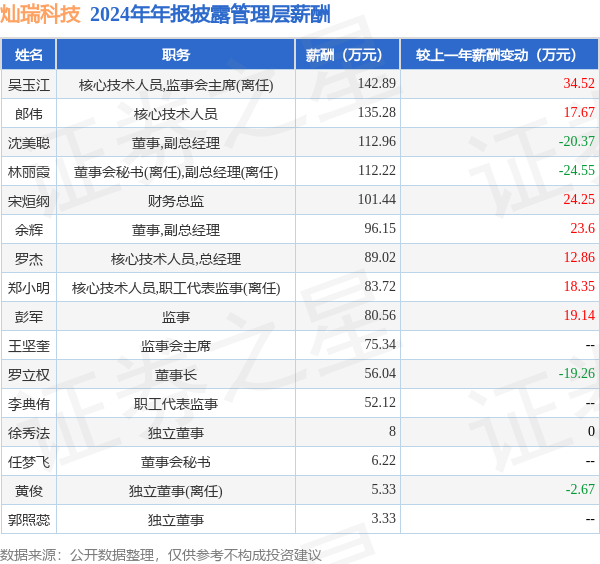Click the position cell 财务总监

point(176,201)
